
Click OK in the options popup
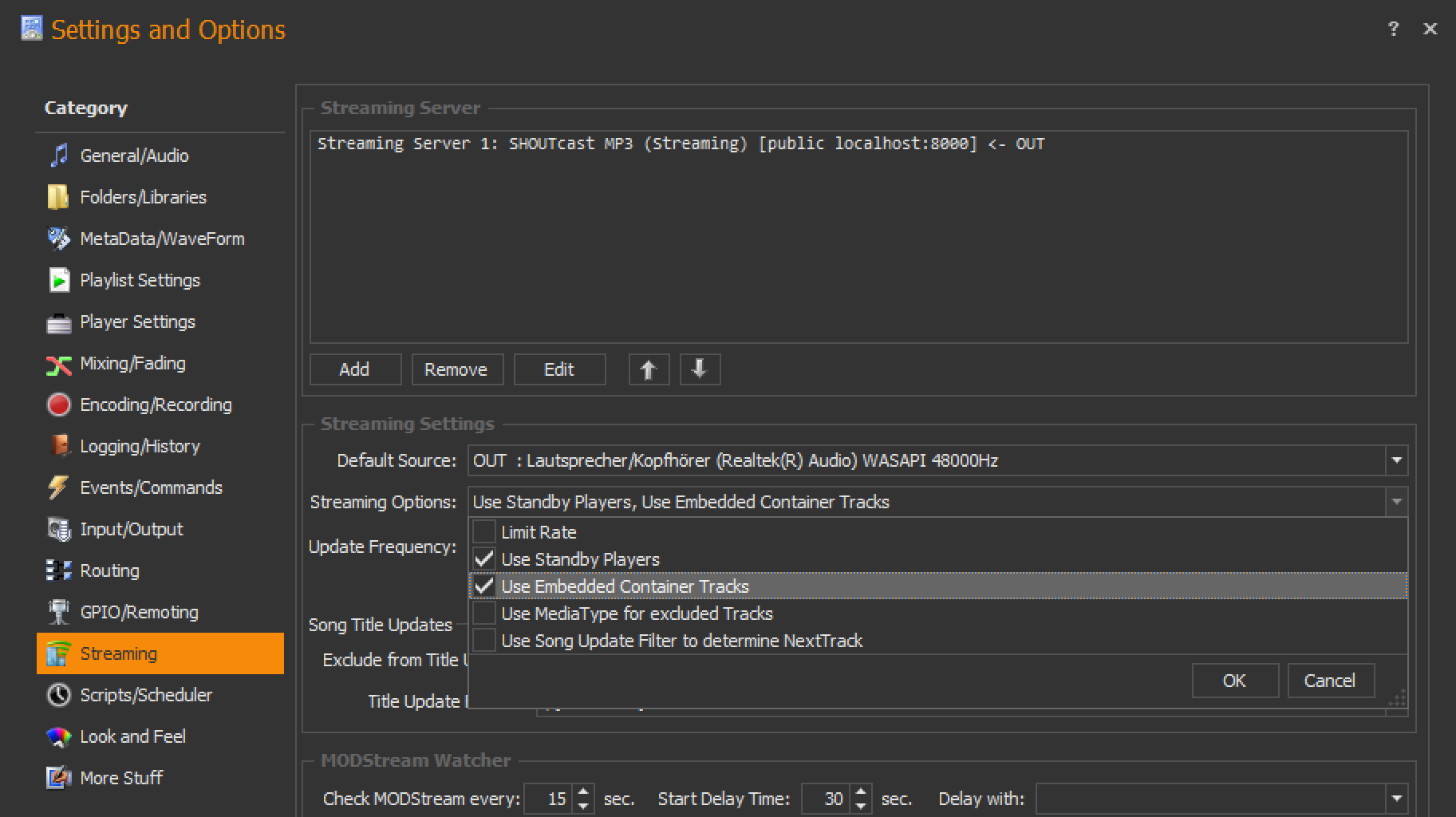1234,681
